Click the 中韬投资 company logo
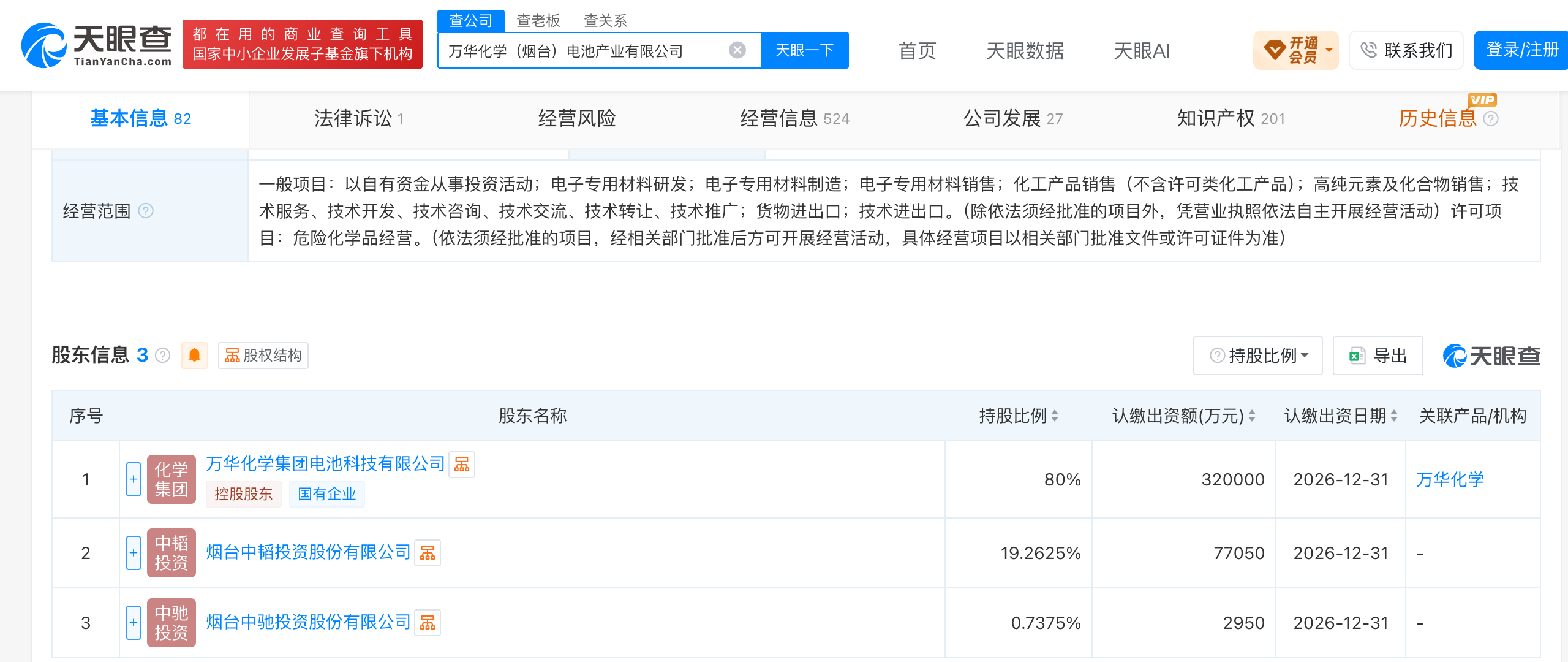Viewport: 1568px width, 662px height. tap(171, 553)
